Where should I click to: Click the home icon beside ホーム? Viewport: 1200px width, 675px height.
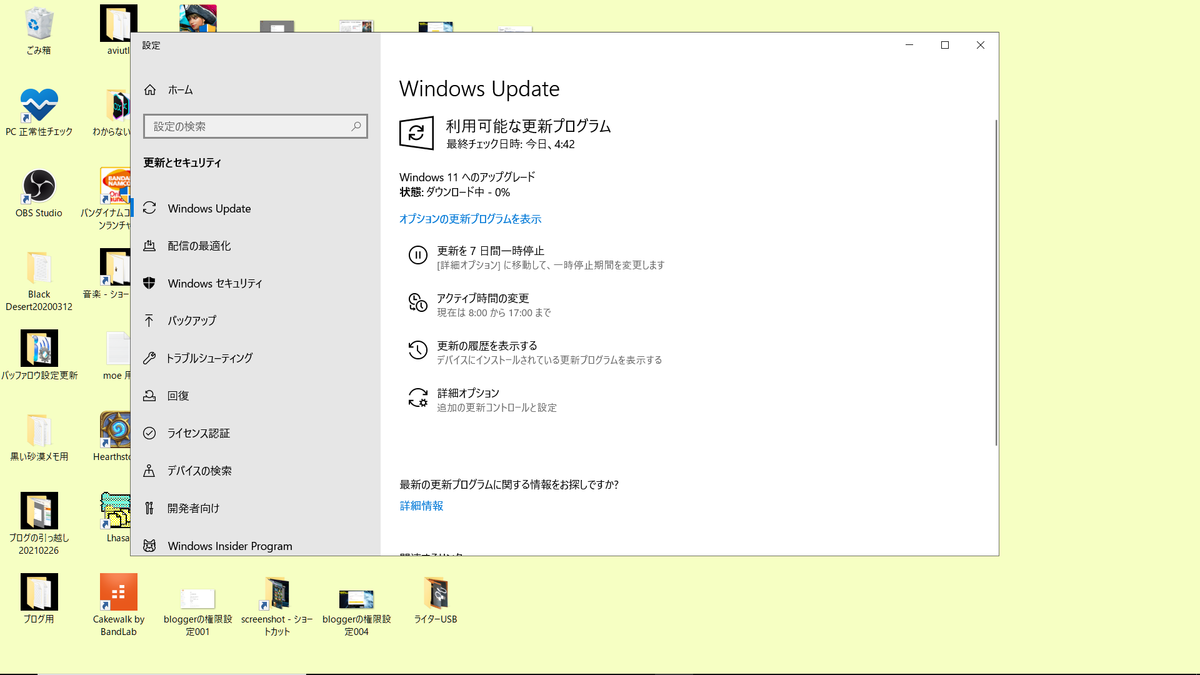click(x=150, y=90)
